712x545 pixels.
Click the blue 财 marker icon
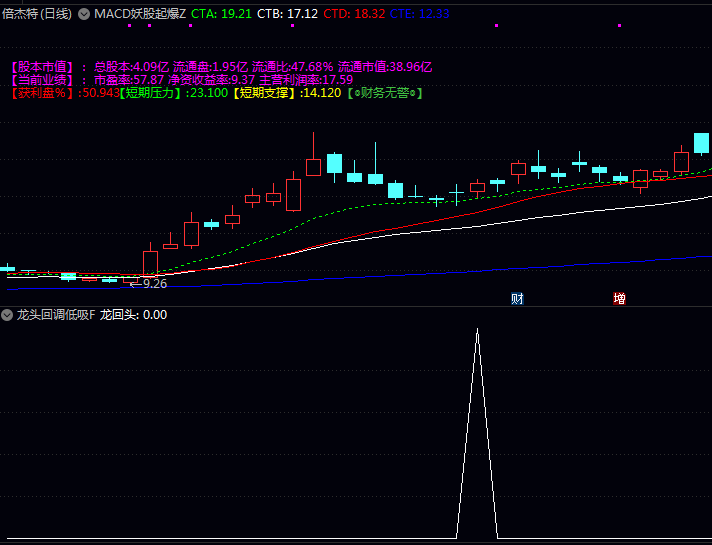point(517,298)
